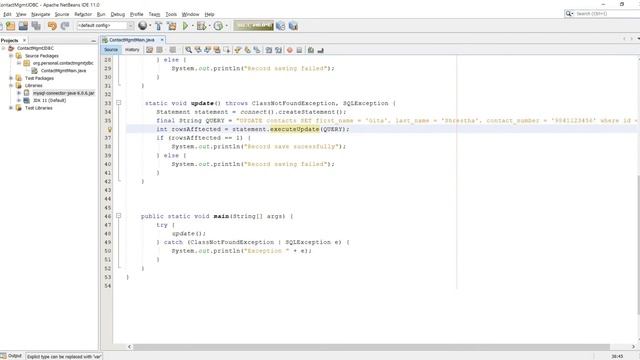Open the Source menu
Screen dimensions: 640x360
(x=62, y=14)
